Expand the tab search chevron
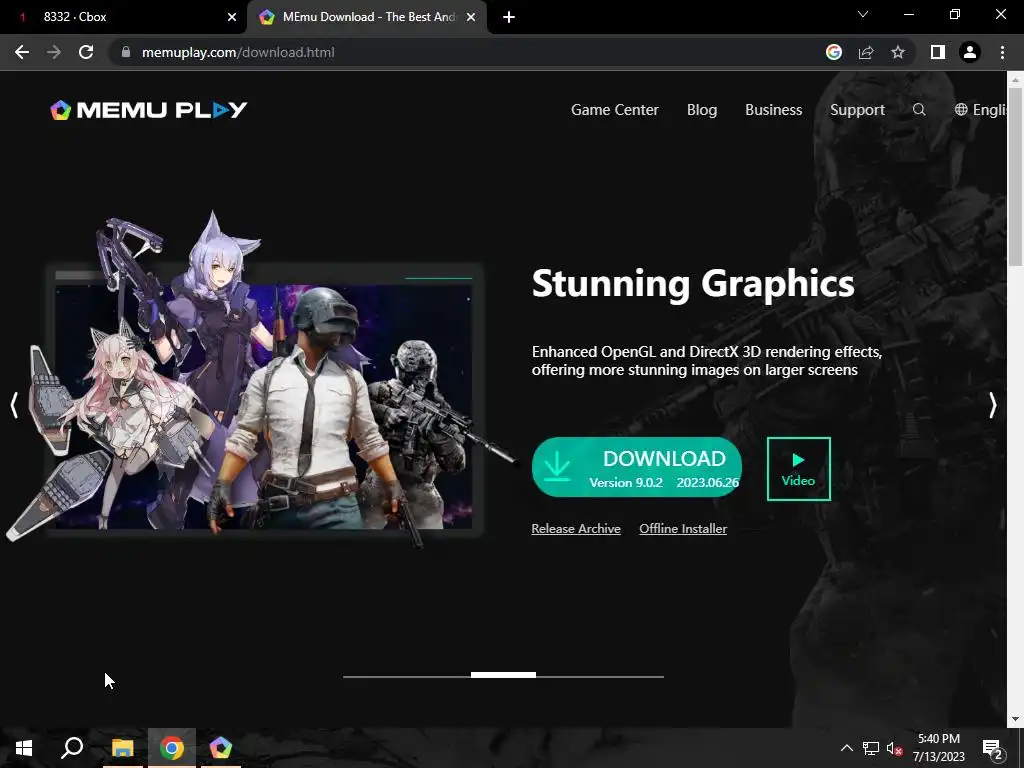This screenshot has width=1024, height=768. coord(863,14)
